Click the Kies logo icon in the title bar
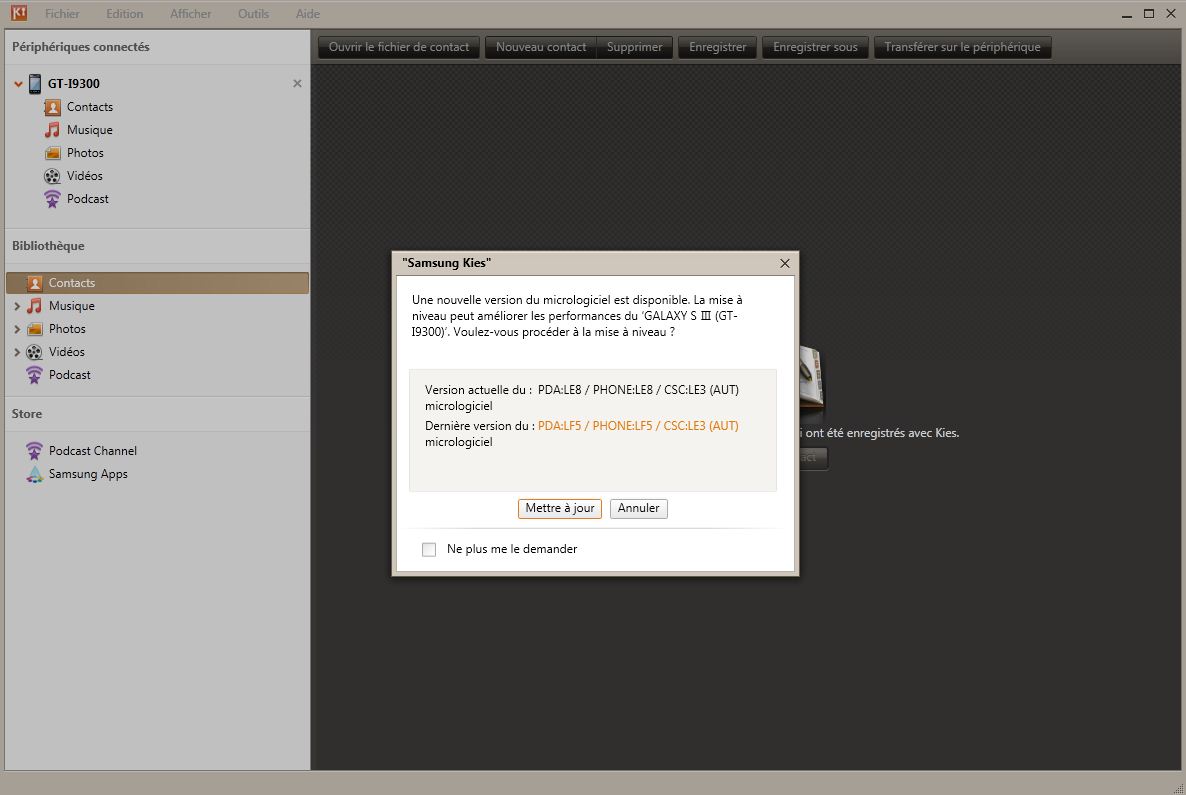 click(x=19, y=13)
